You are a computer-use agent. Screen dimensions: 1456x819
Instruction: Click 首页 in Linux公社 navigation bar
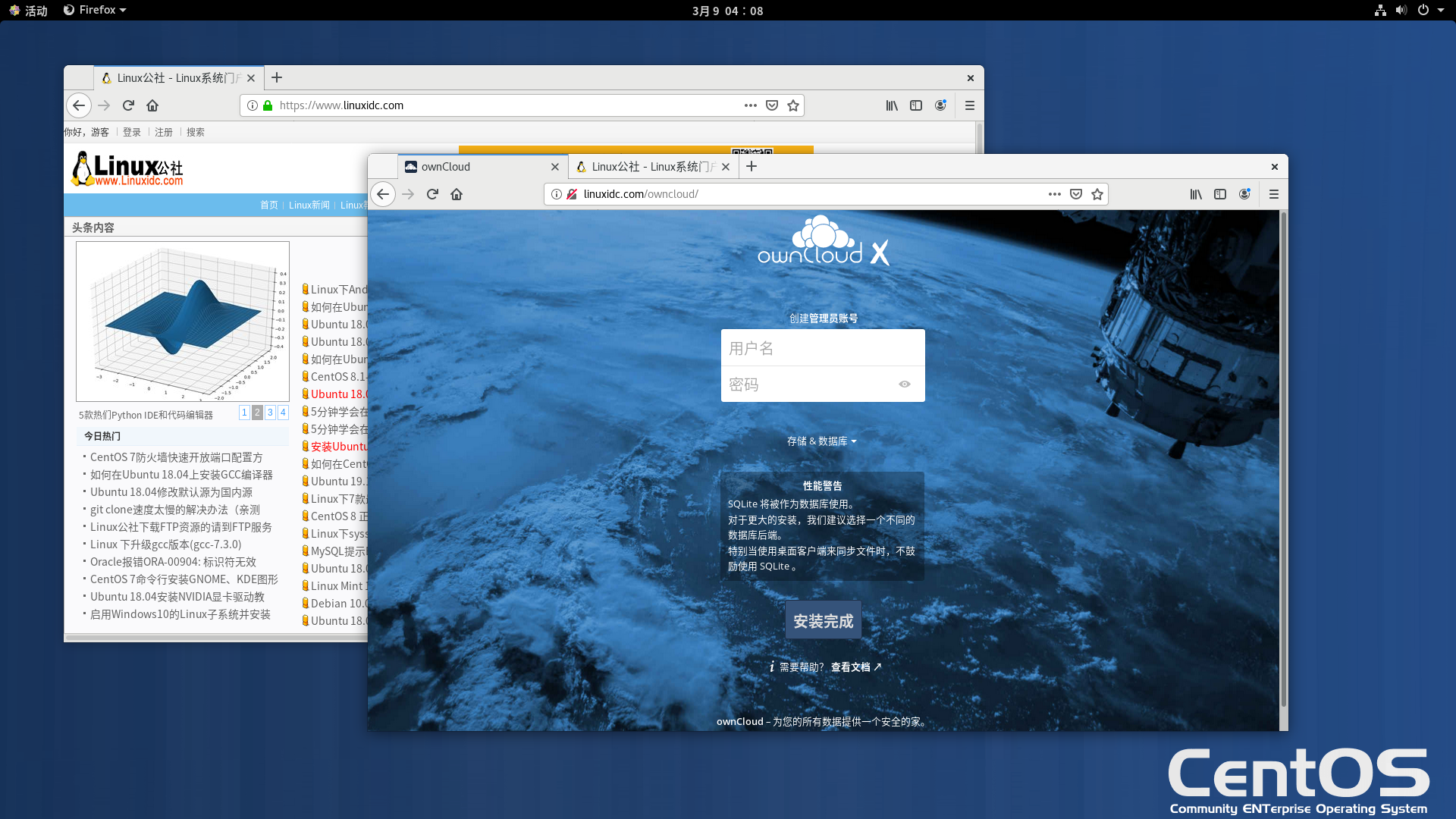click(269, 205)
